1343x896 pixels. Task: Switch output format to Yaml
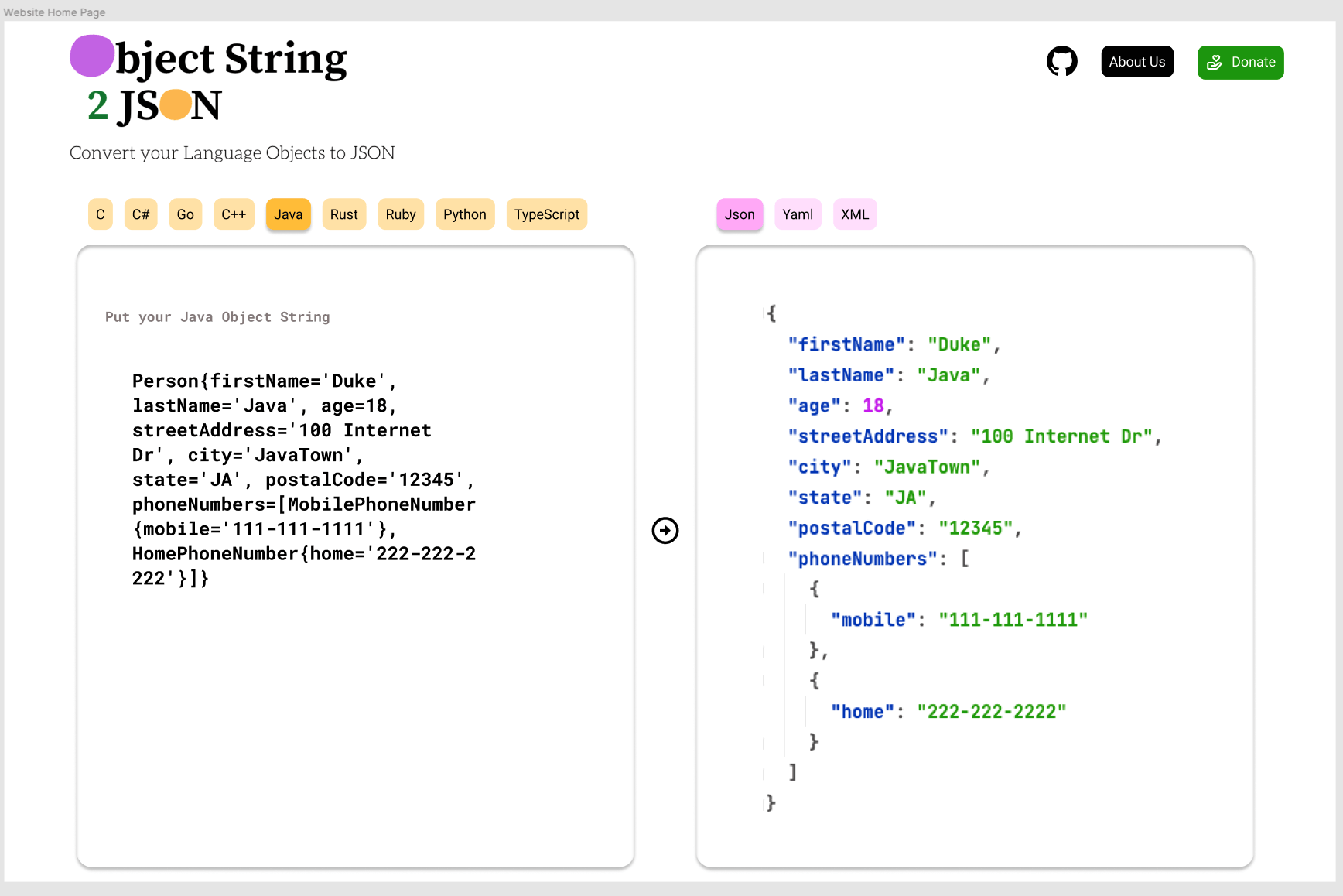coord(798,214)
